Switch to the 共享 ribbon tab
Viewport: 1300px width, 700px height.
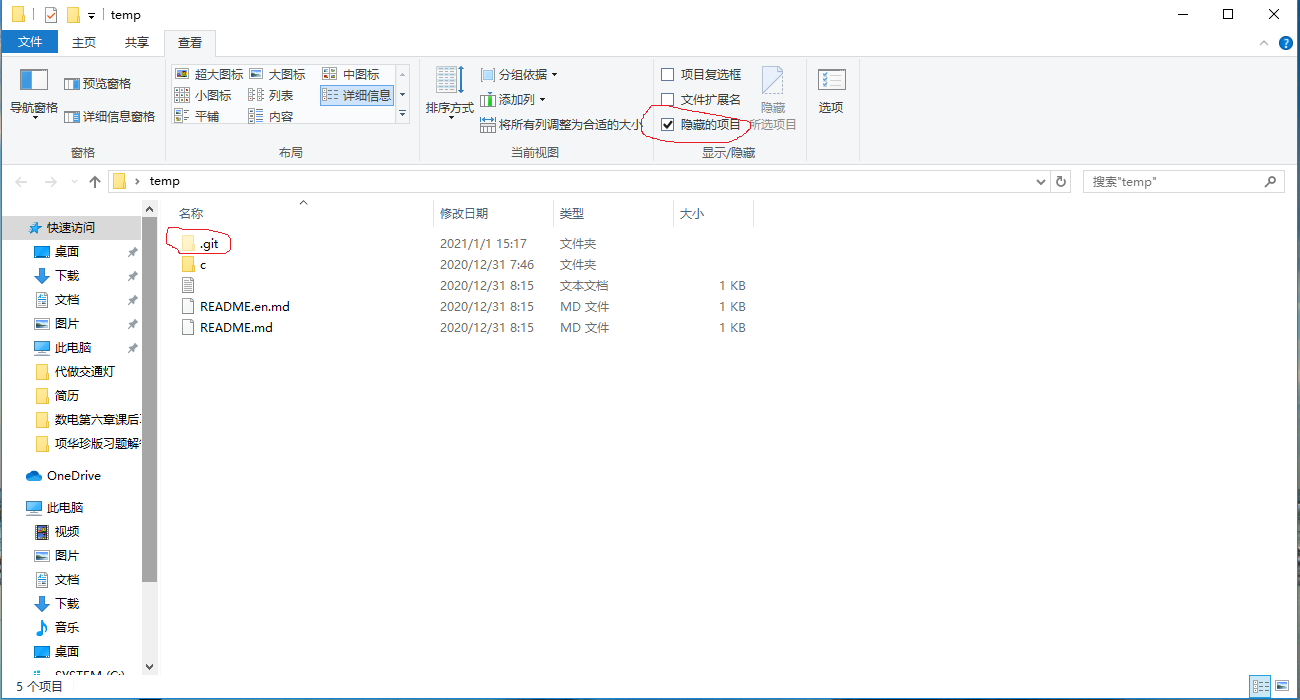(137, 42)
